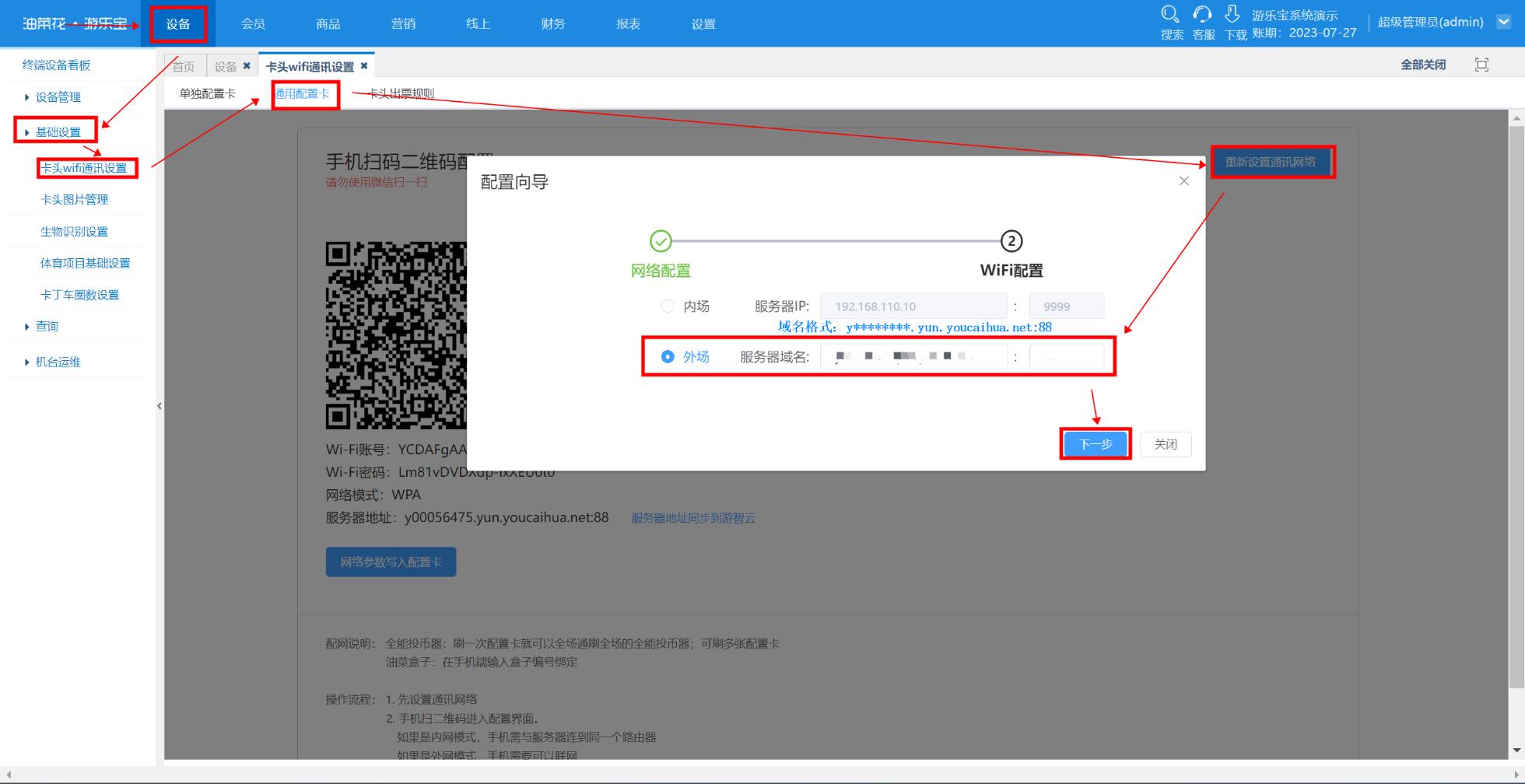
Task: Click the search magnifier icon
Action: coord(1170,14)
